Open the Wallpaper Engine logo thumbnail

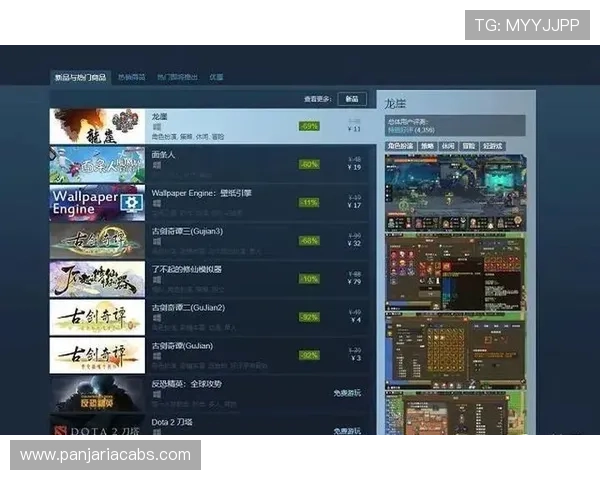97,202
